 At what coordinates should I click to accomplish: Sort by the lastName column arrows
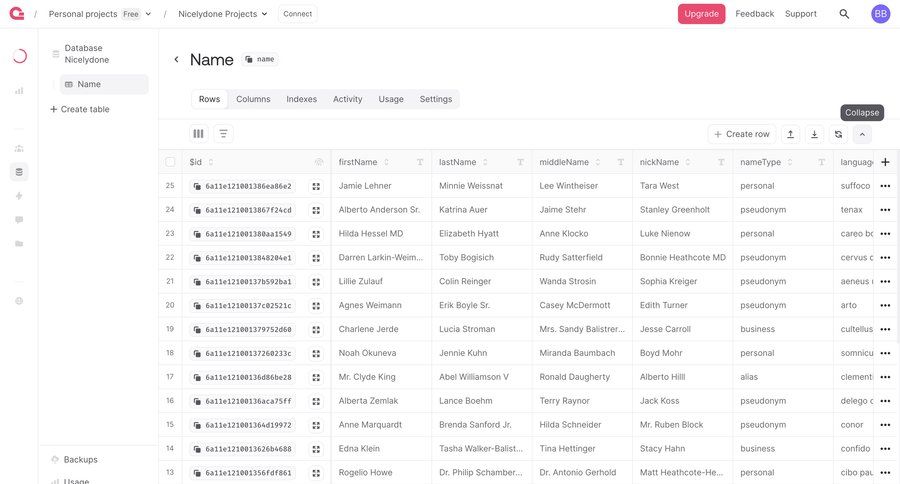pos(485,162)
